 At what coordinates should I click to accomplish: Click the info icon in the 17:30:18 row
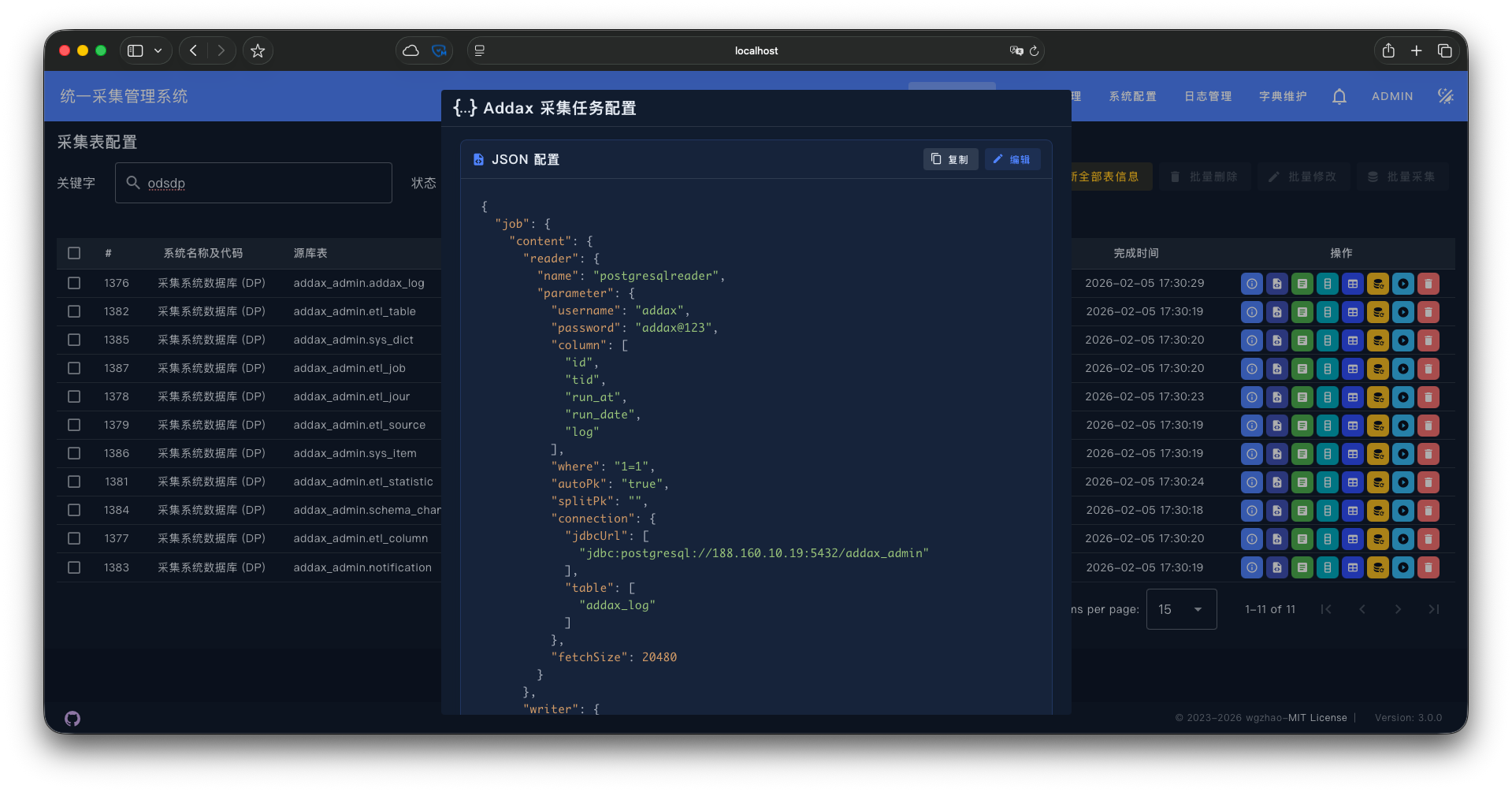[1251, 511]
